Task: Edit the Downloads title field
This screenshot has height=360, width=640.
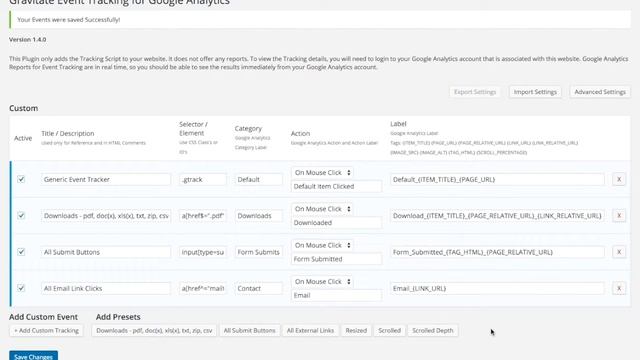Action: [106, 216]
